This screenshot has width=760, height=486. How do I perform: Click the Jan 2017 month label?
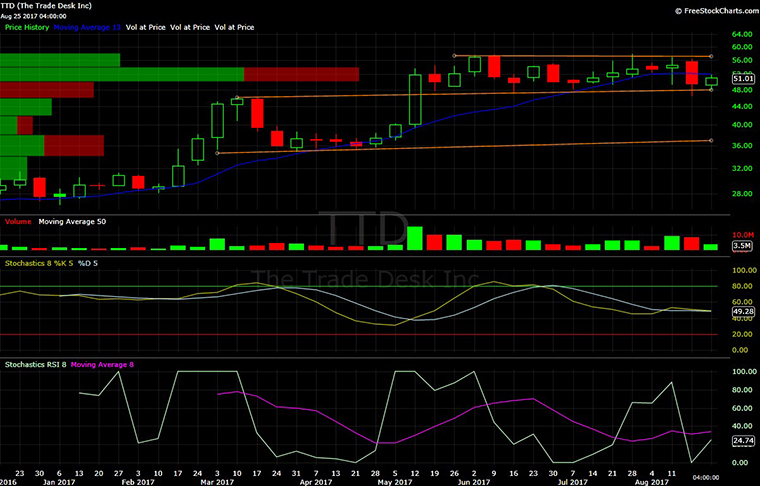point(59,482)
